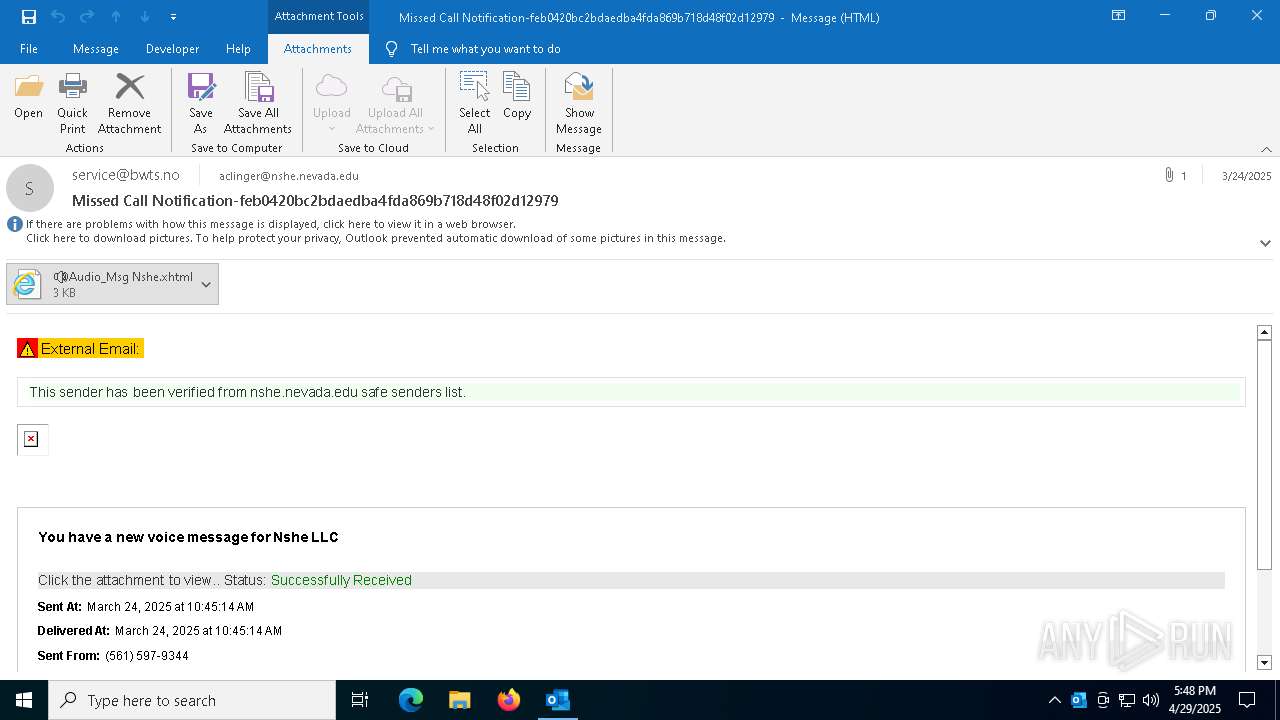
Task: Open network status tray icon
Action: click(x=1127, y=700)
